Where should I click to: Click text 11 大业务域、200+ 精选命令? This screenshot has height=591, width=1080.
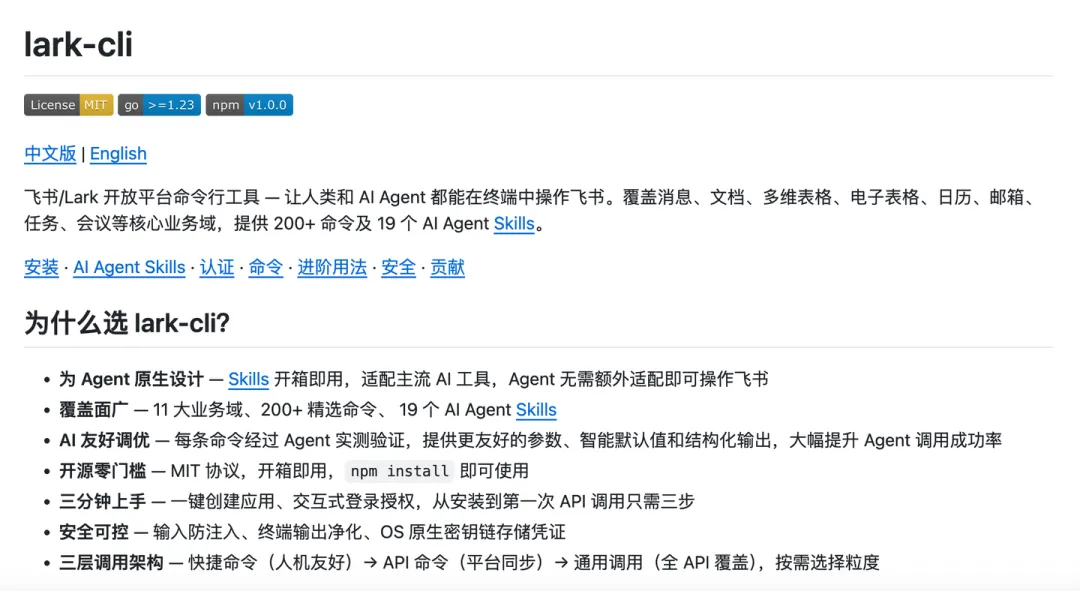264,410
